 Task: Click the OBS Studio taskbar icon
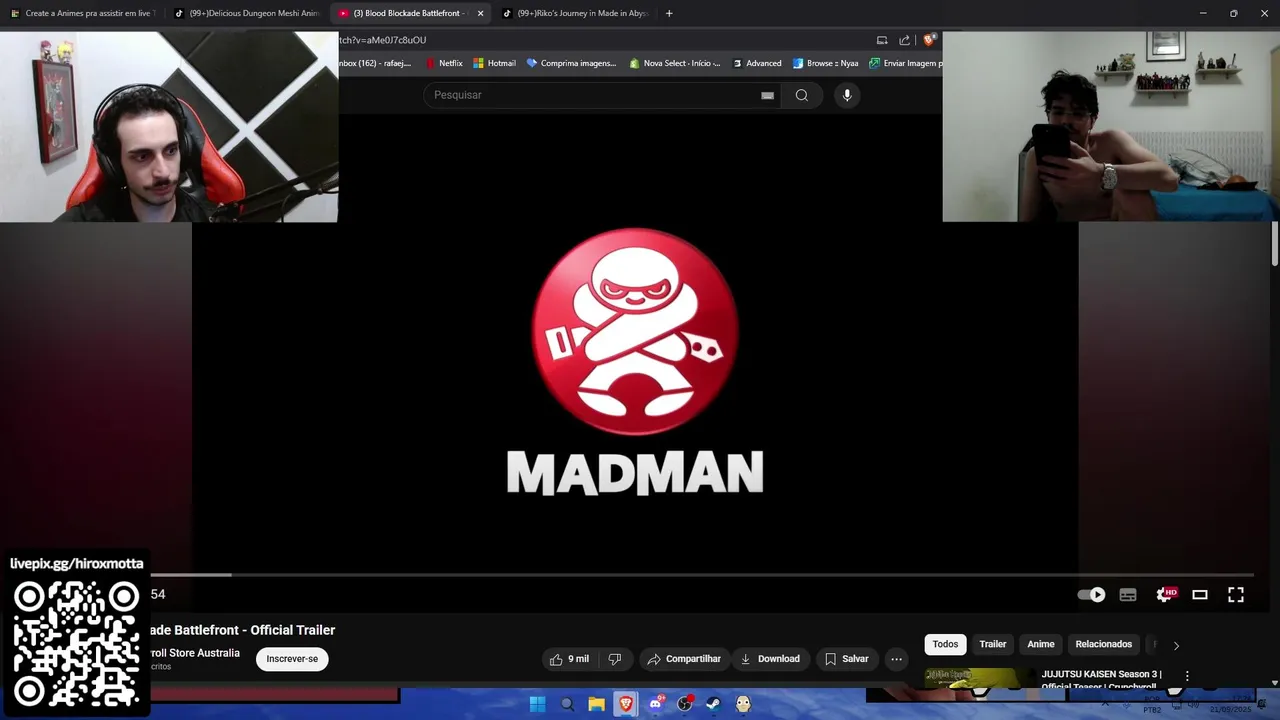(684, 704)
